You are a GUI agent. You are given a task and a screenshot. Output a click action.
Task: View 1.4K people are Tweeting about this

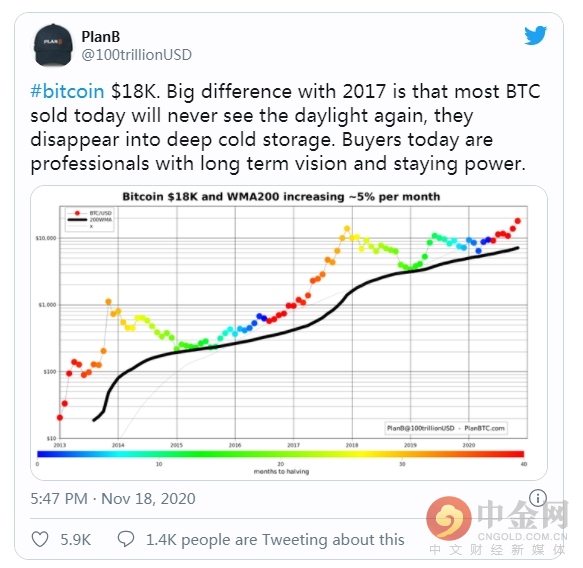[275, 540]
